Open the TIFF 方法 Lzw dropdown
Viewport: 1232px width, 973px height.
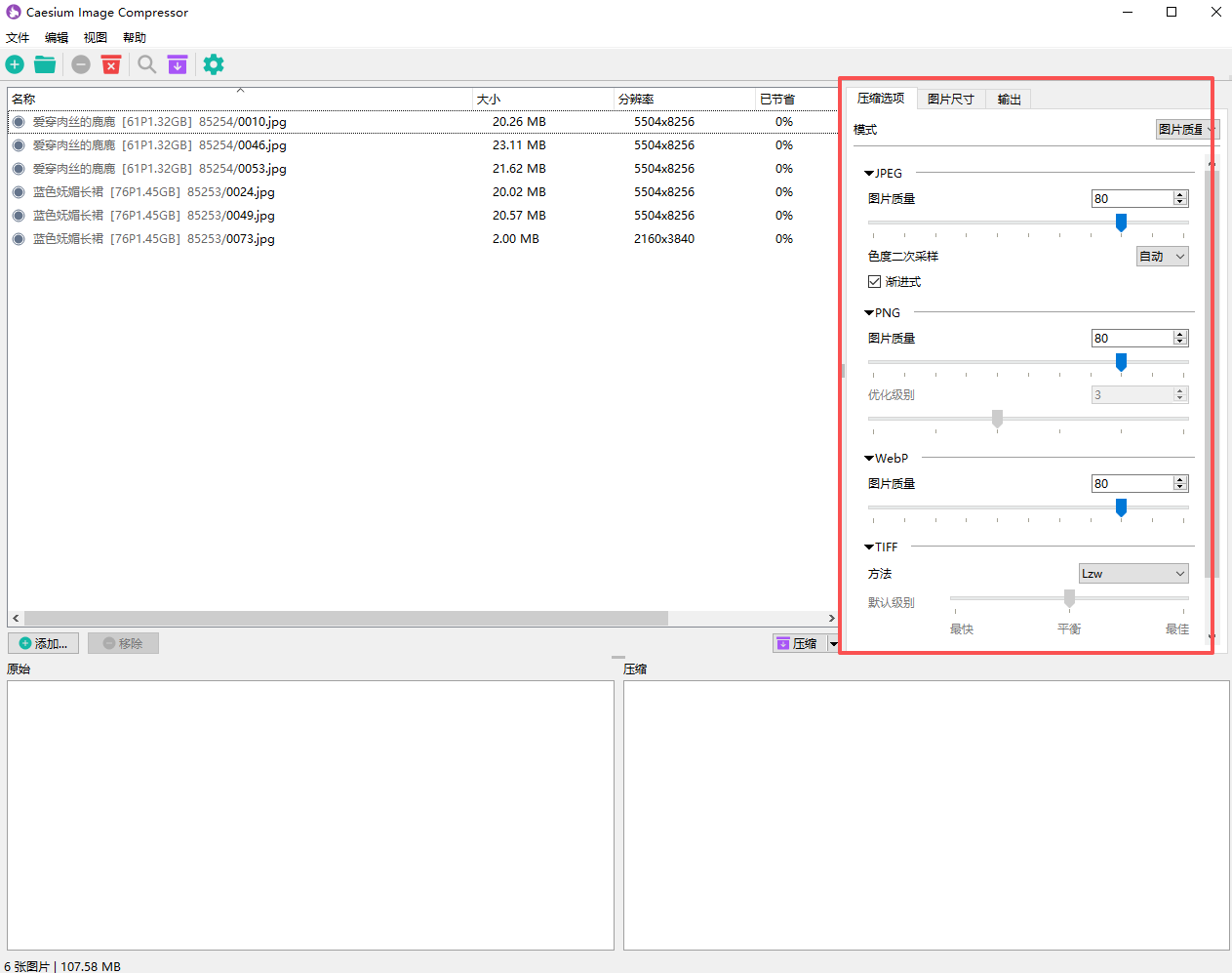[1133, 574]
